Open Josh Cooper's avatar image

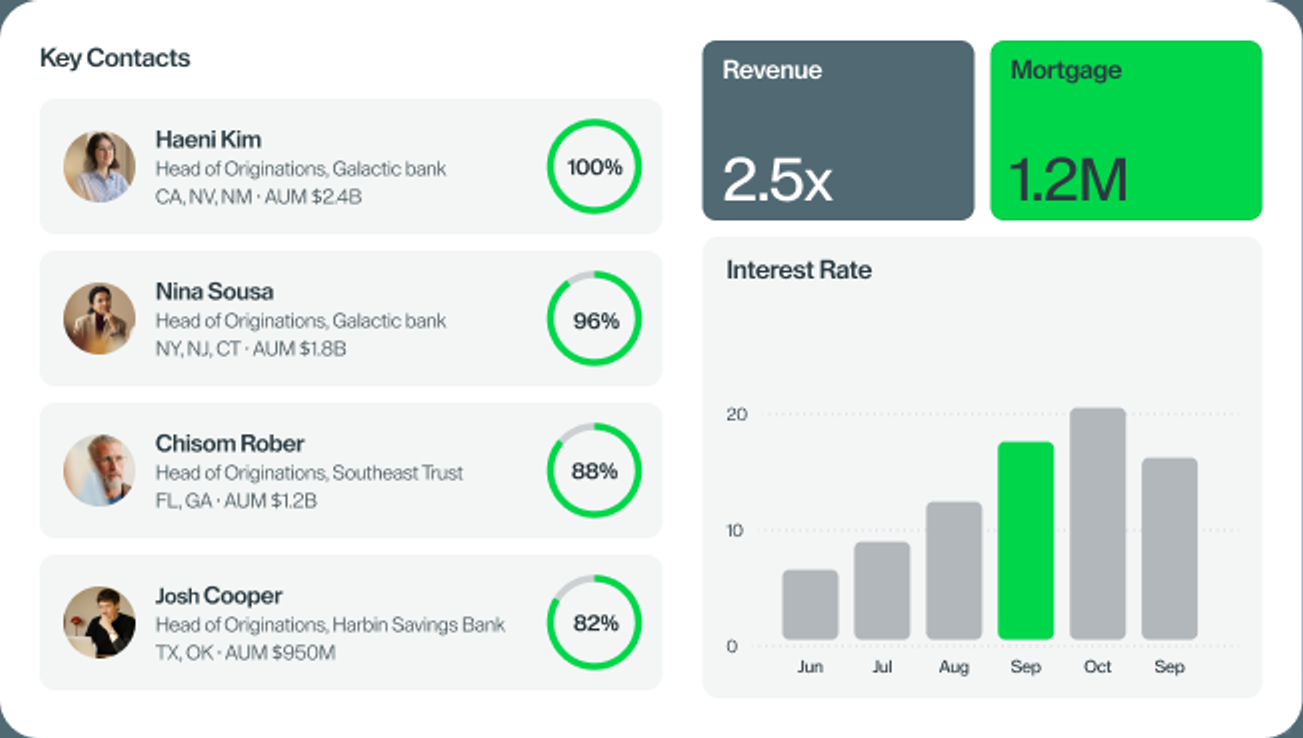(99, 622)
